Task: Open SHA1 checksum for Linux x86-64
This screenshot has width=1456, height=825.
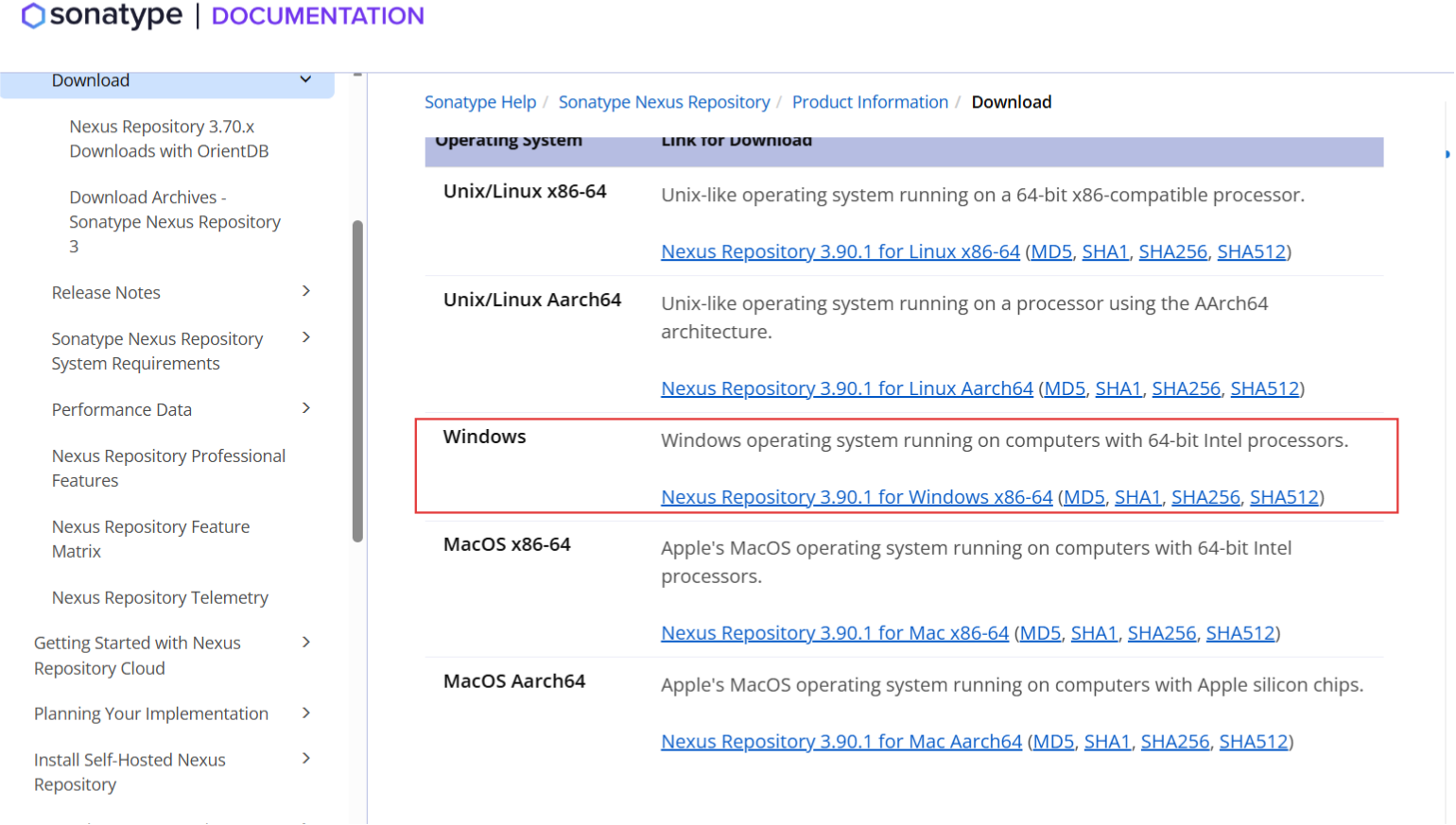Action: click(x=1105, y=252)
